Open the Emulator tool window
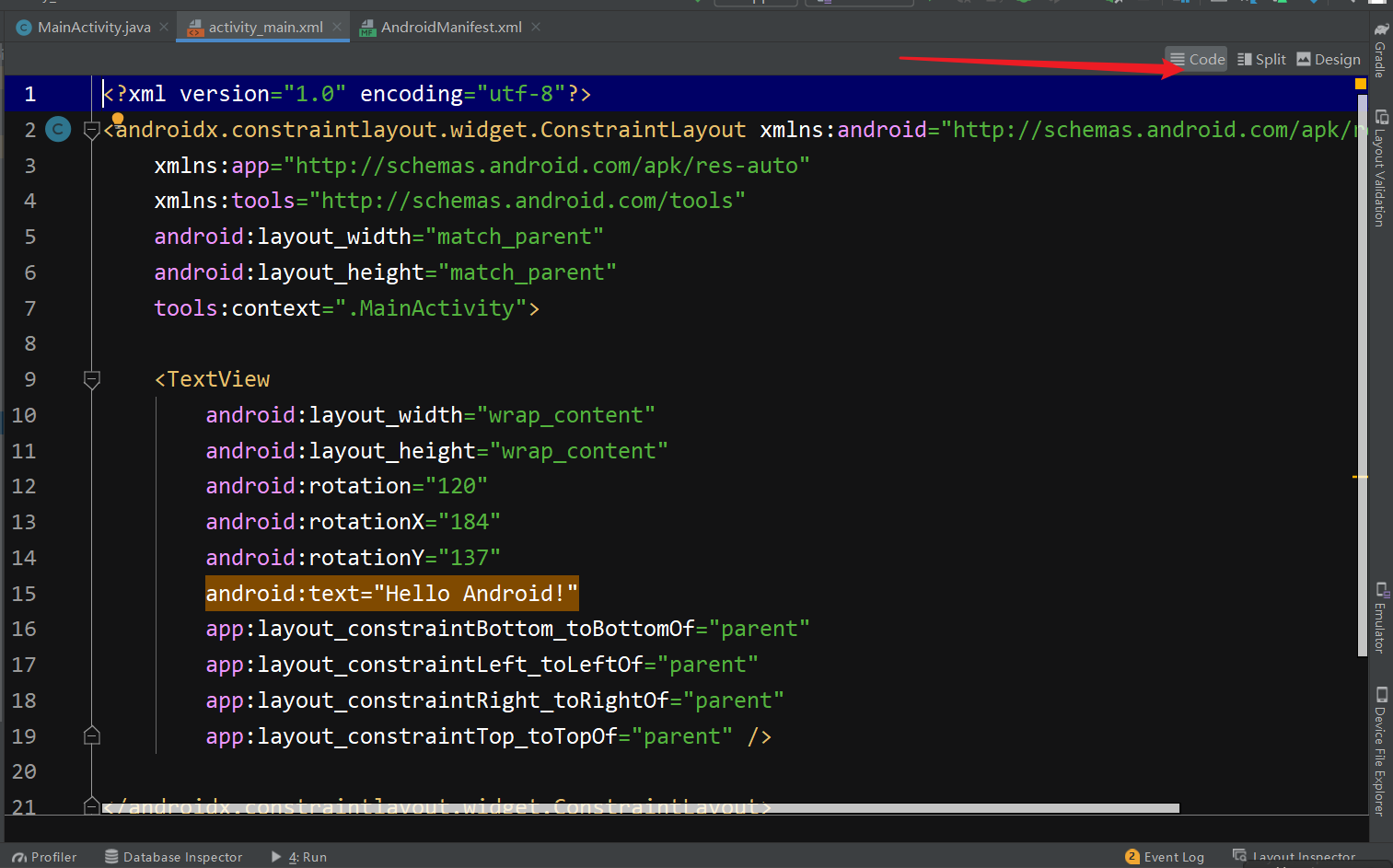Image resolution: width=1393 pixels, height=868 pixels. (1380, 617)
